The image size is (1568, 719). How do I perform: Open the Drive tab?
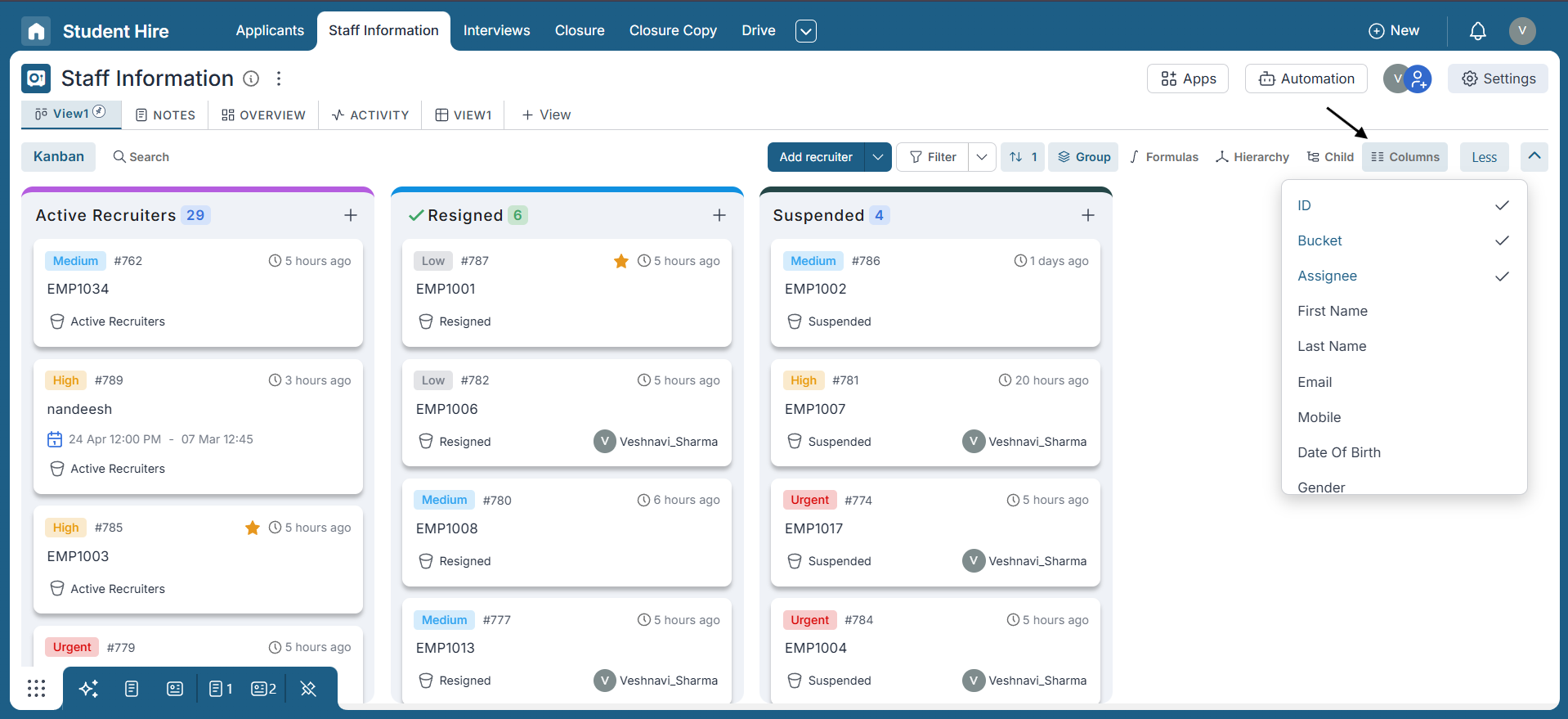point(759,30)
